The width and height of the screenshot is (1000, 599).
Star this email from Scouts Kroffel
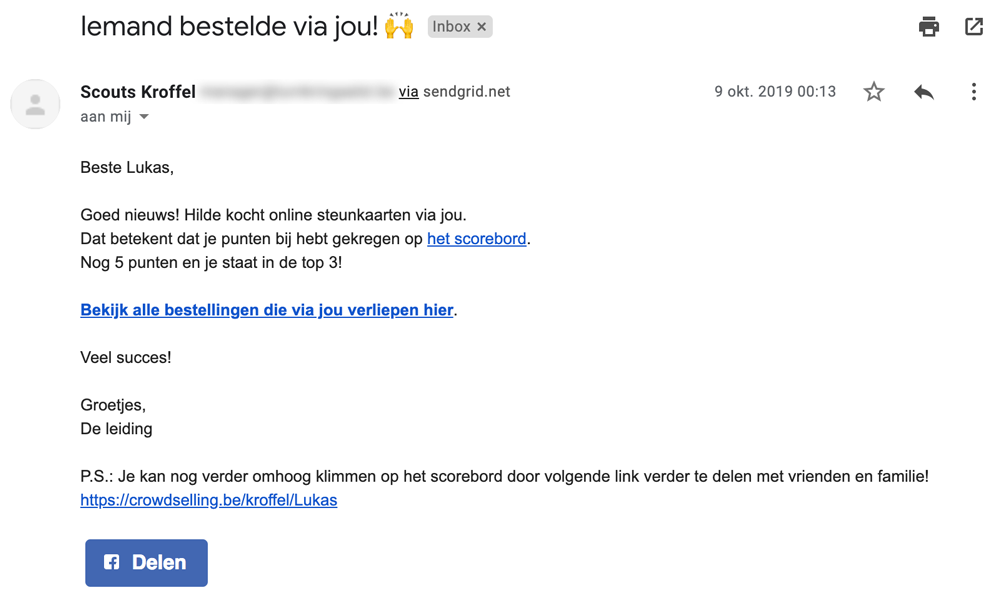874,92
